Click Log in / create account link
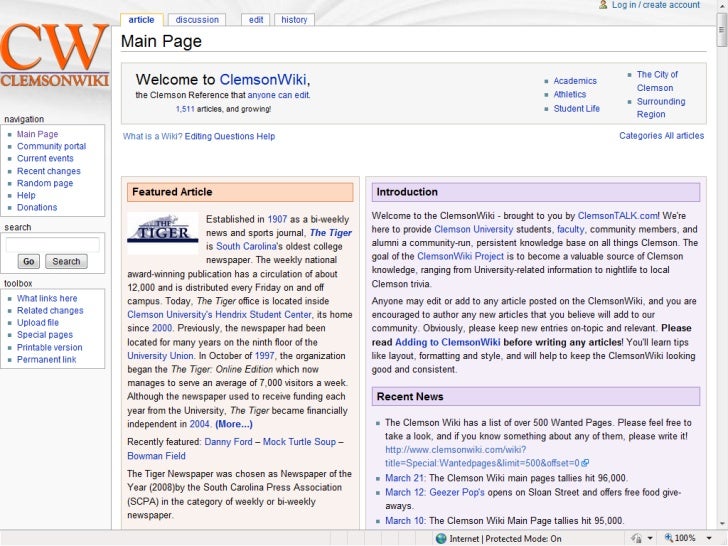This screenshot has width=728, height=546. point(655,5)
